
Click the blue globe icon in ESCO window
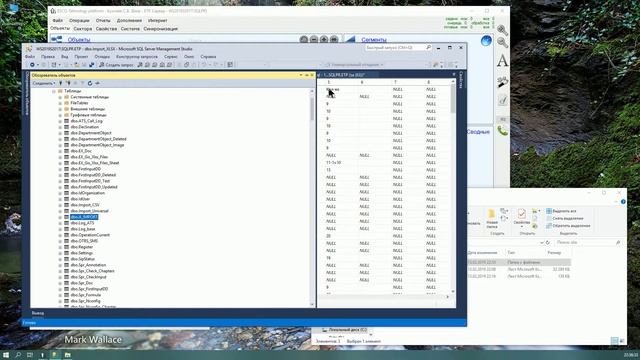coord(486,40)
